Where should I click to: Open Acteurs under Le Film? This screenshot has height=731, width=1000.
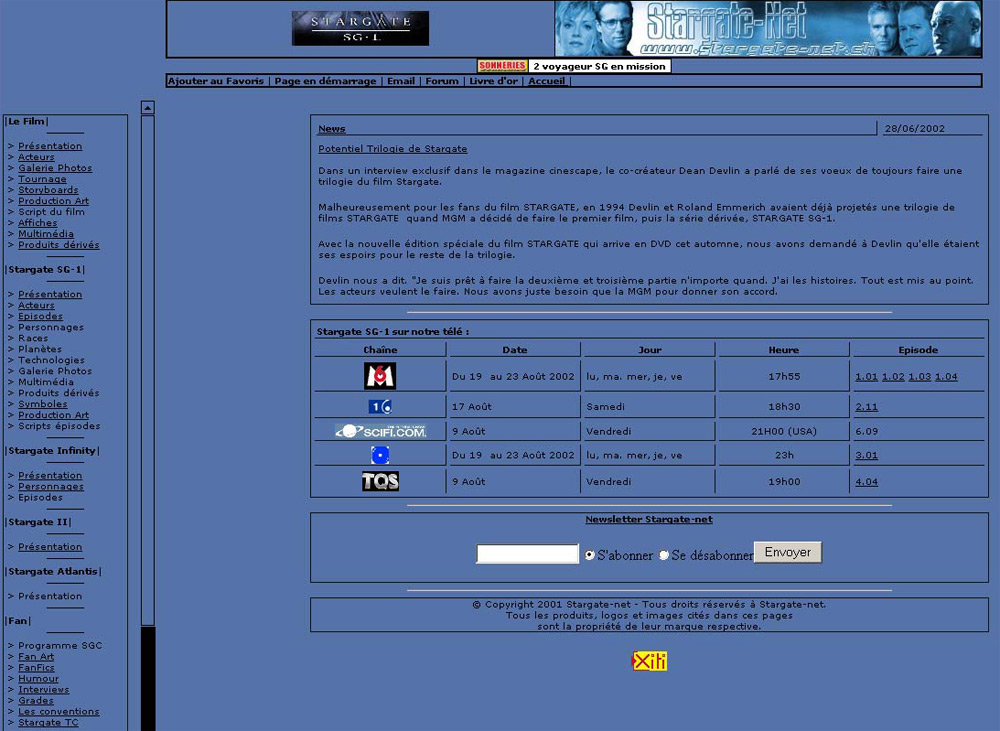[36, 157]
